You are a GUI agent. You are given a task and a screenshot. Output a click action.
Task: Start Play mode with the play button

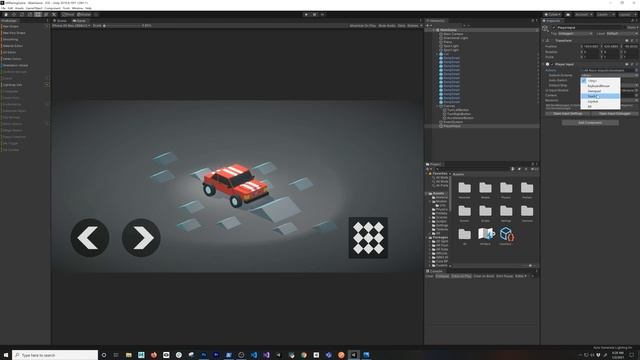pos(306,14)
